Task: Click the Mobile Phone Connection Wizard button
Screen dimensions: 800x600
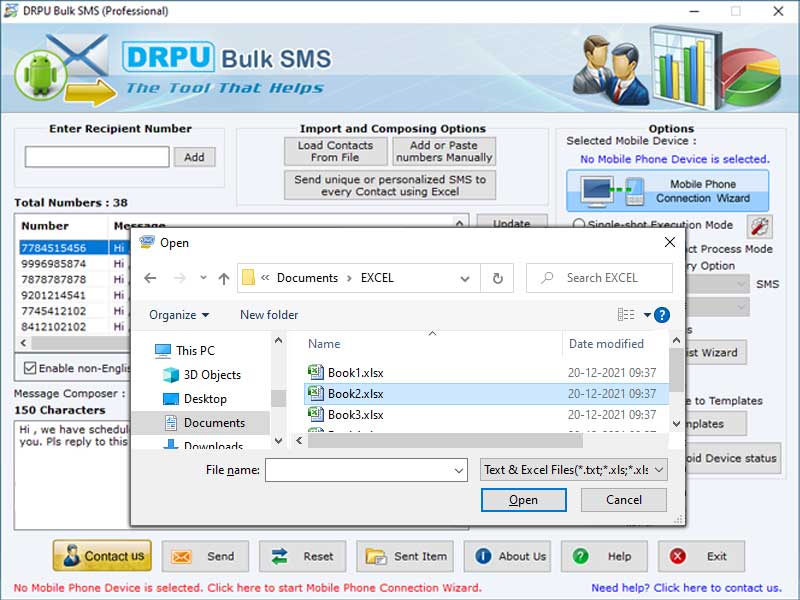Action: (x=668, y=191)
